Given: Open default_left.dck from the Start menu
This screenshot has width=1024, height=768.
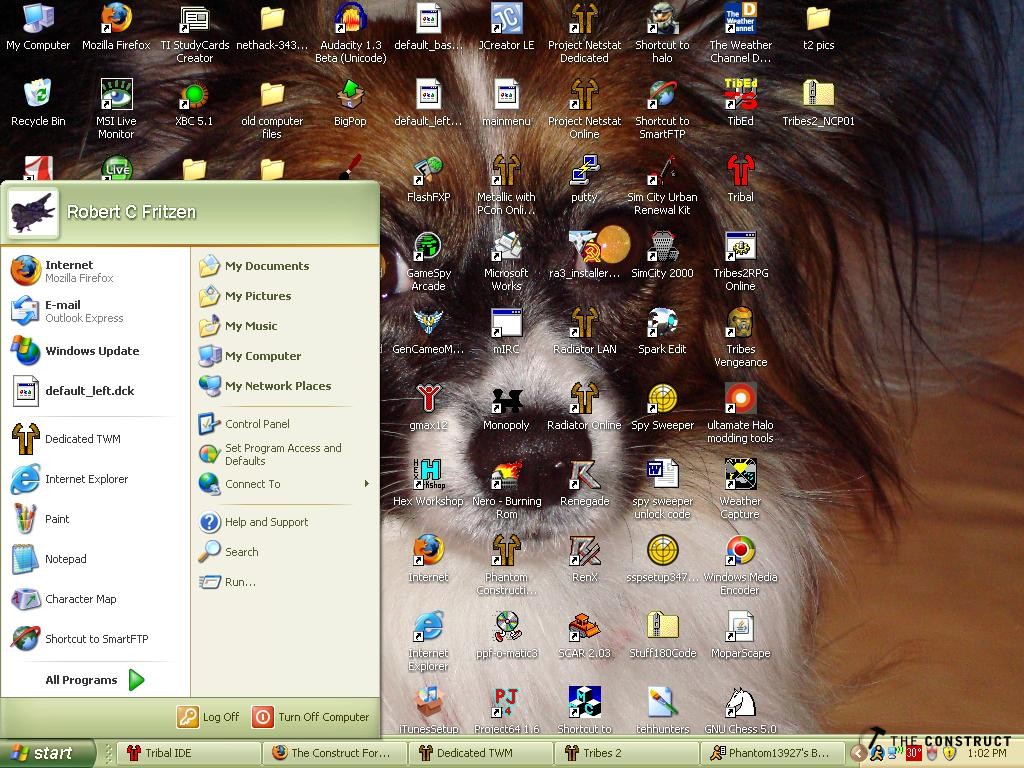Looking at the screenshot, I should click(95, 391).
